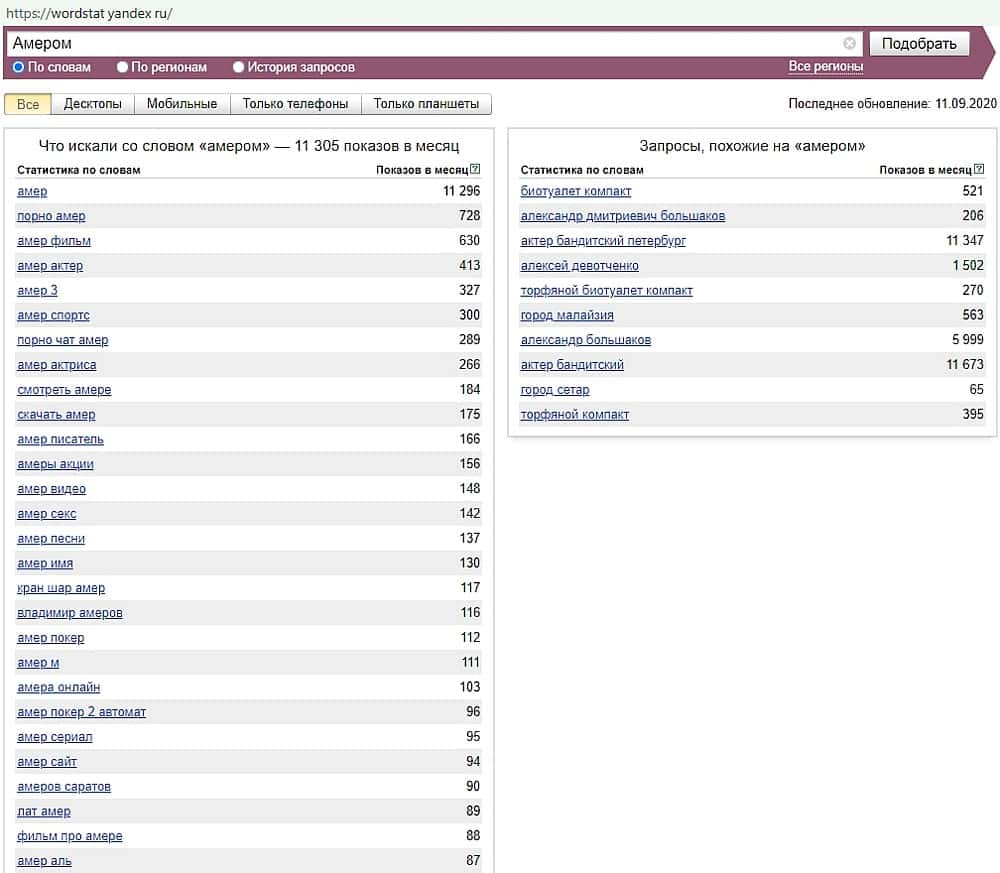Show the "Только планшеты" tab
Image resolution: width=1000 pixels, height=873 pixels.
tap(426, 104)
